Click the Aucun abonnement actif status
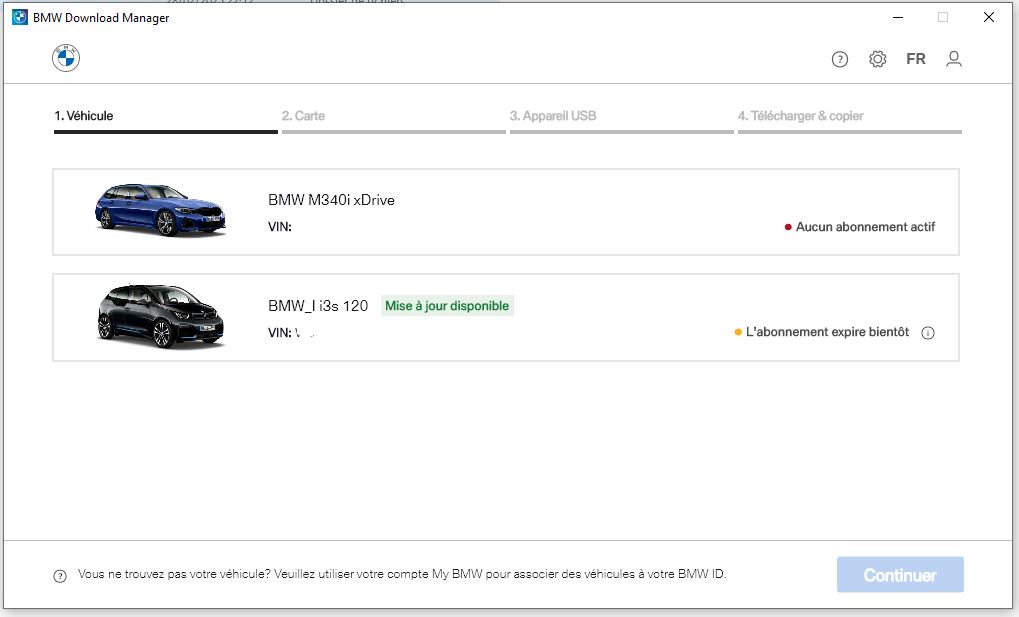 point(865,227)
